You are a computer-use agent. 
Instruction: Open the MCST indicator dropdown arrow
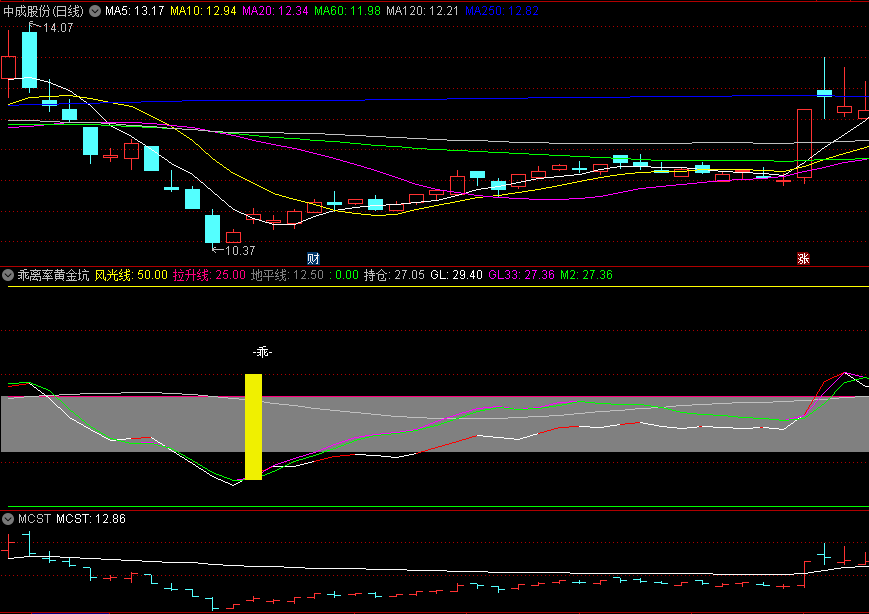pyautogui.click(x=8, y=519)
